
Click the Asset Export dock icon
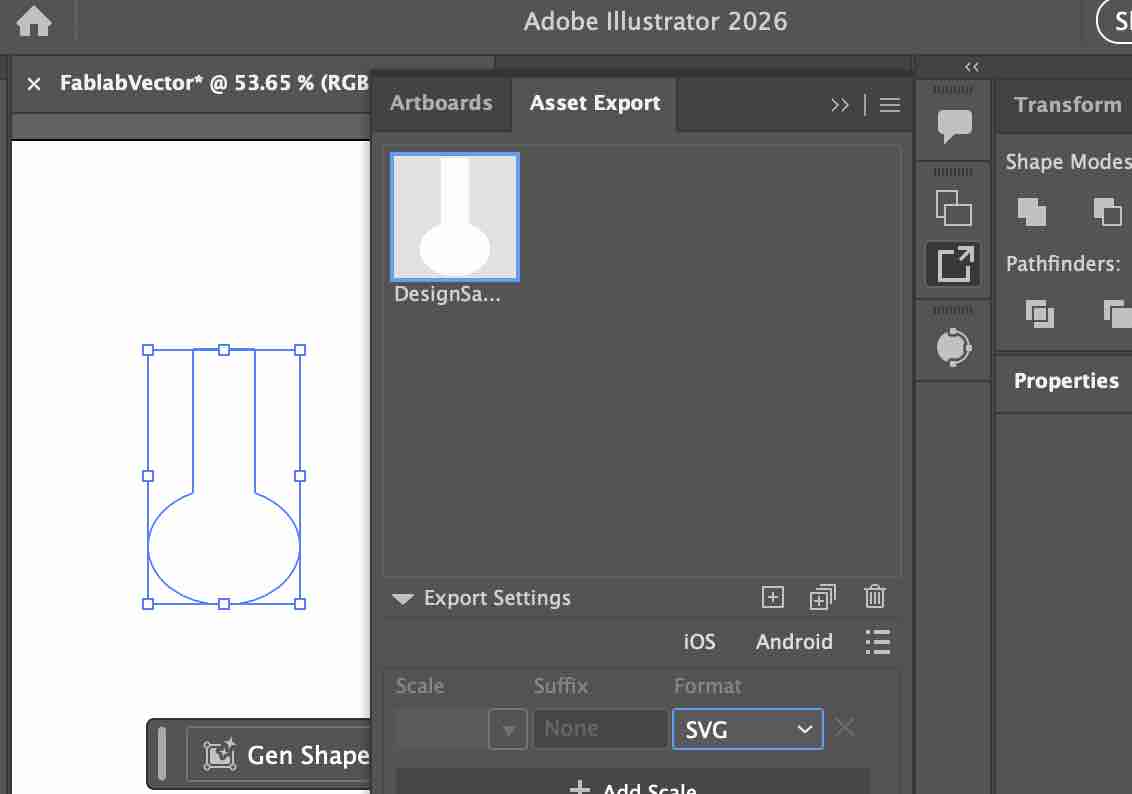point(954,264)
